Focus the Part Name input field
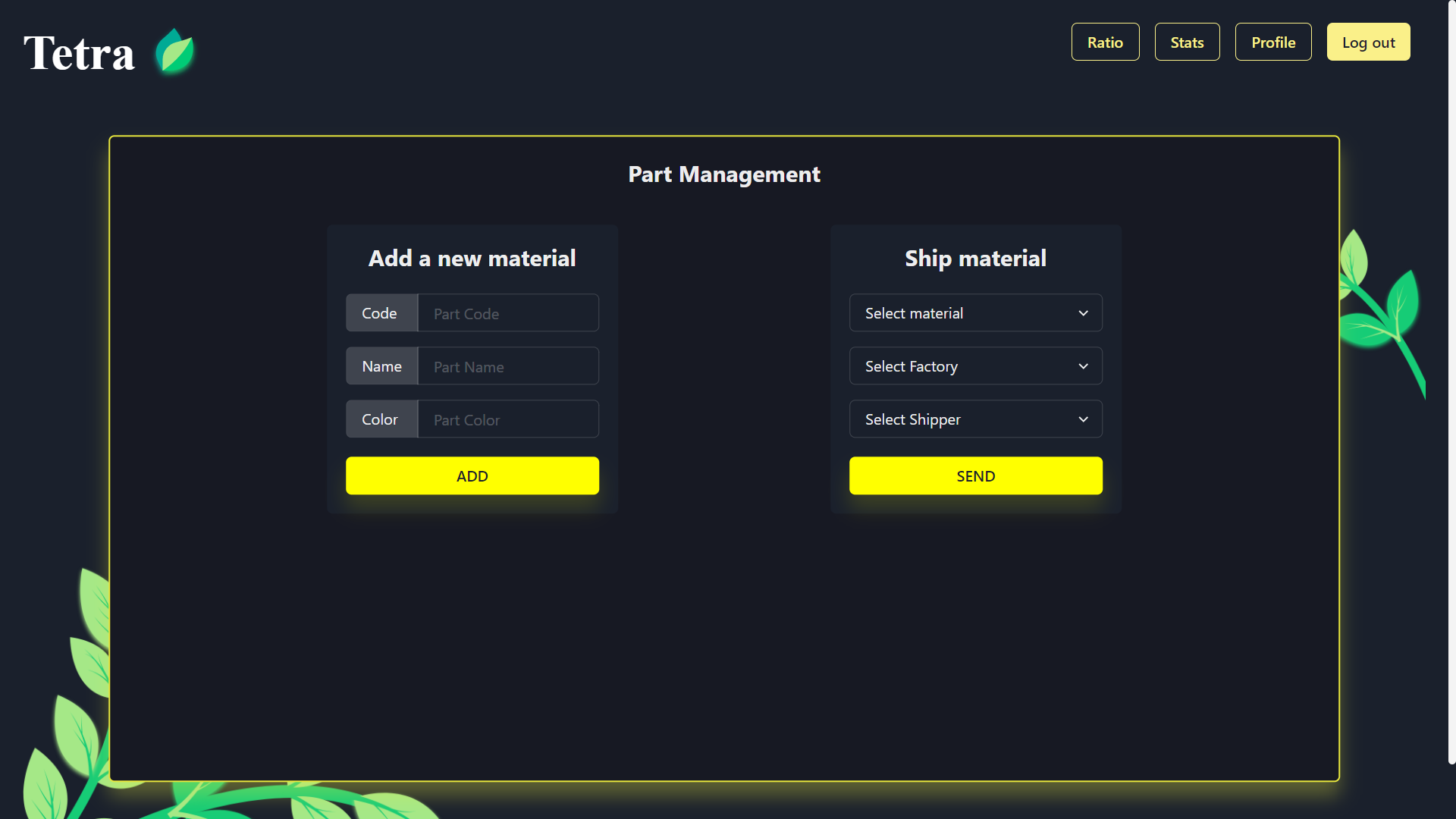This screenshot has height=819, width=1456. pos(508,366)
